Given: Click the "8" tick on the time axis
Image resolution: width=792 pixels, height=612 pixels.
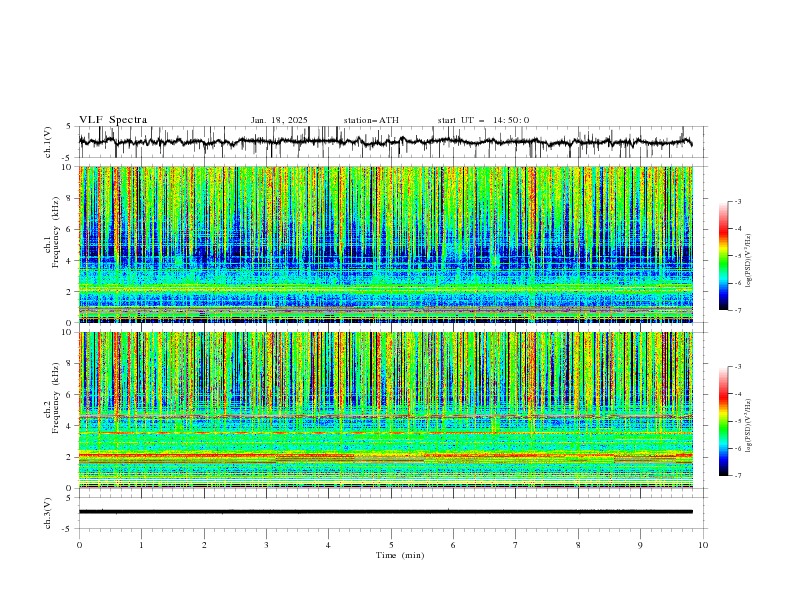Looking at the screenshot, I should (578, 545).
